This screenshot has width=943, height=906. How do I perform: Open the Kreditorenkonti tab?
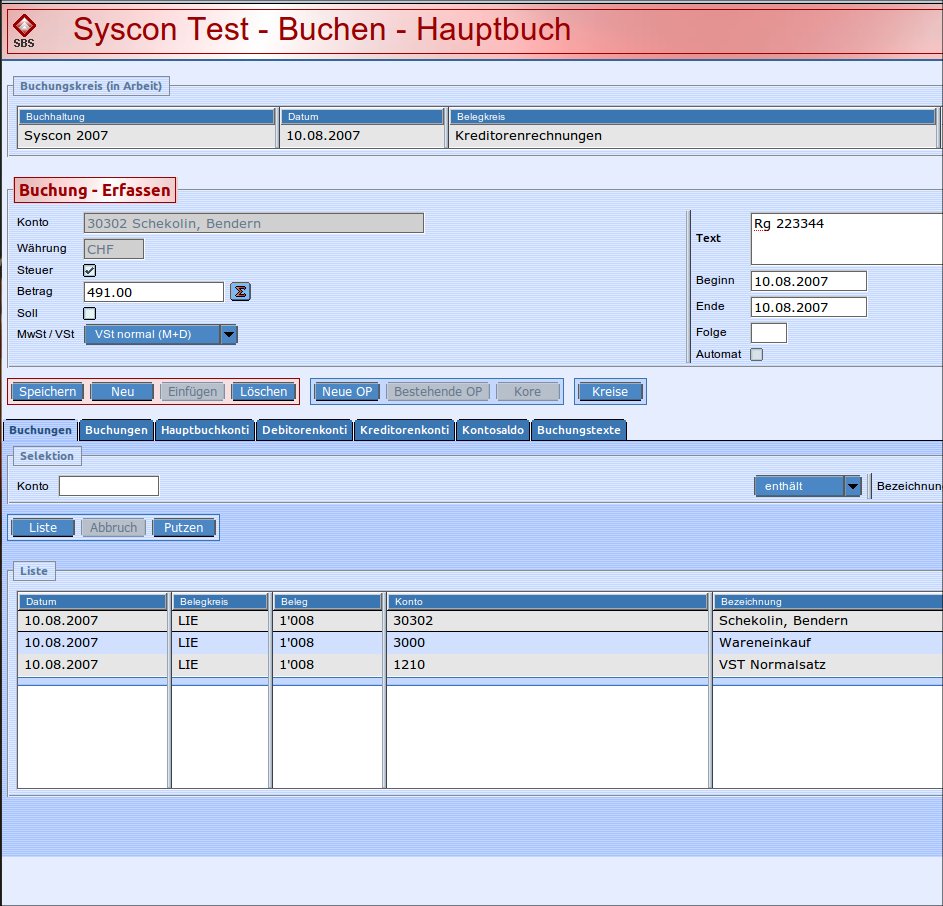click(404, 430)
